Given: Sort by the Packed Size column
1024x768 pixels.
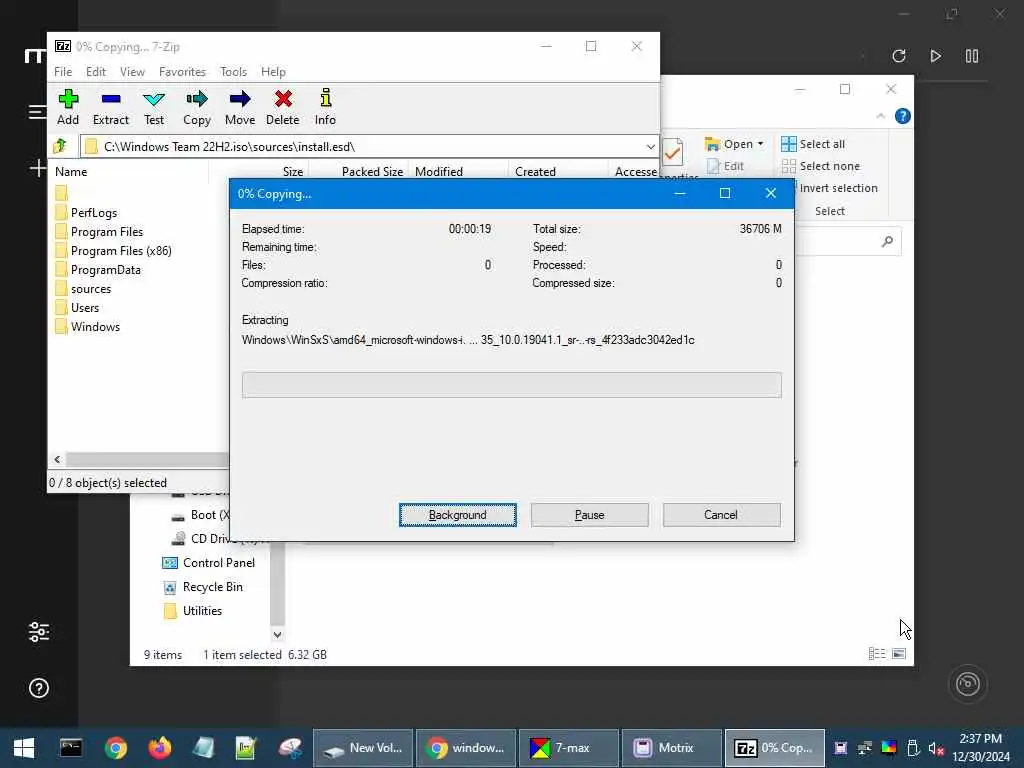Looking at the screenshot, I should click(x=372, y=172).
